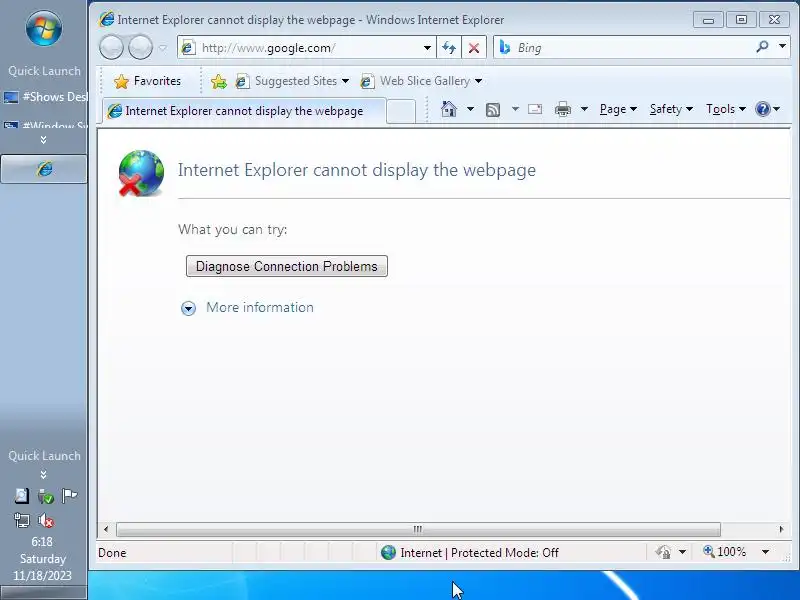Screen dimensions: 800x600
Task: Click the privacy/security status bar icon
Action: click(663, 553)
